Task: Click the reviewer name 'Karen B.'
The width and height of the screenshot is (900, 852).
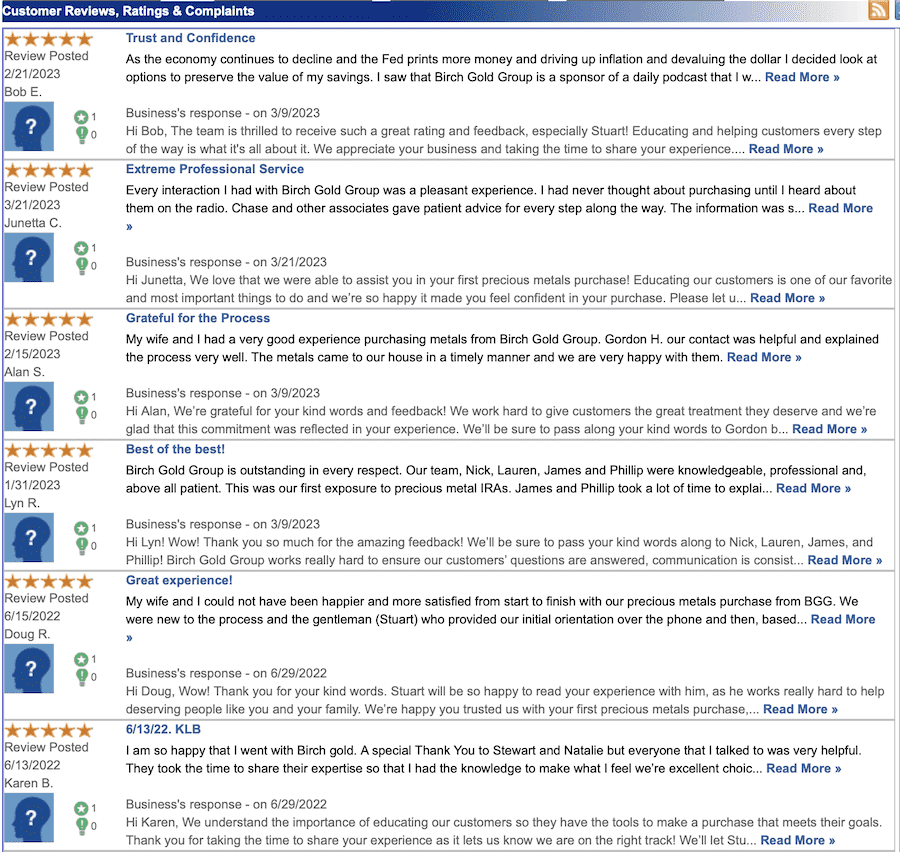Action: click(x=29, y=783)
